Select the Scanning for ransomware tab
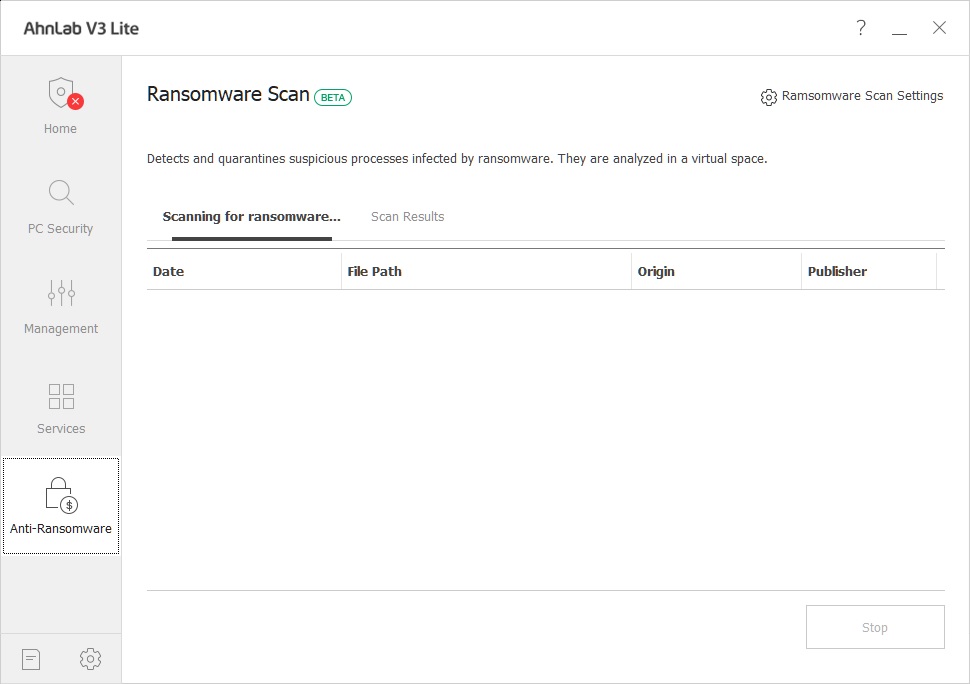970x684 pixels. pyautogui.click(x=251, y=217)
